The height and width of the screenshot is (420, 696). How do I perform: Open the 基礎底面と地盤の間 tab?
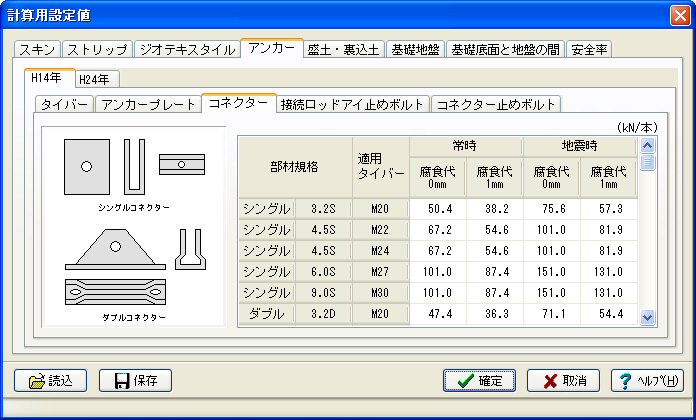pyautogui.click(x=505, y=49)
